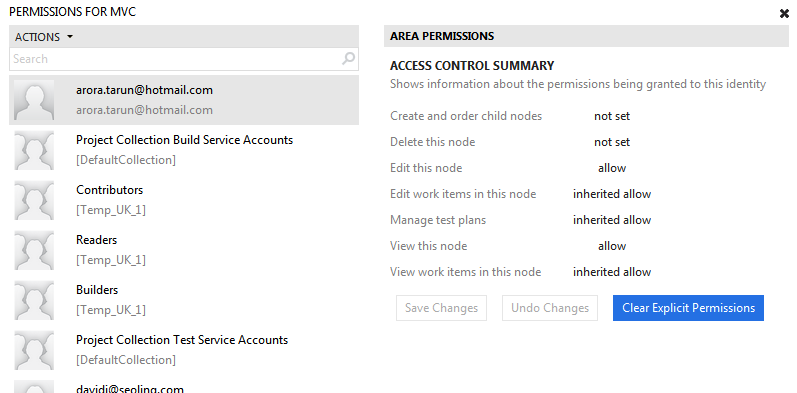Change 'Edit work items in this node' value
This screenshot has height=393, width=797.
612,194
